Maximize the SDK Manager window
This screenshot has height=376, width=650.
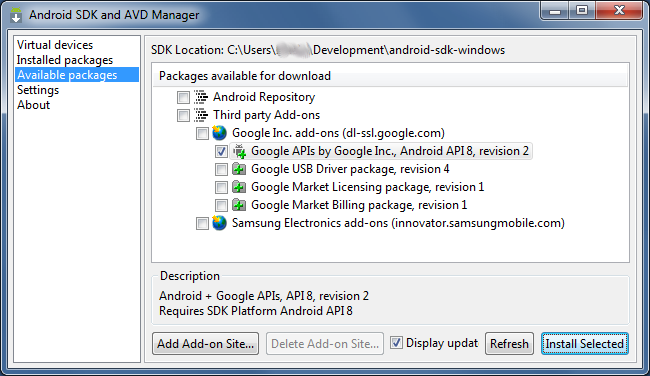582,10
